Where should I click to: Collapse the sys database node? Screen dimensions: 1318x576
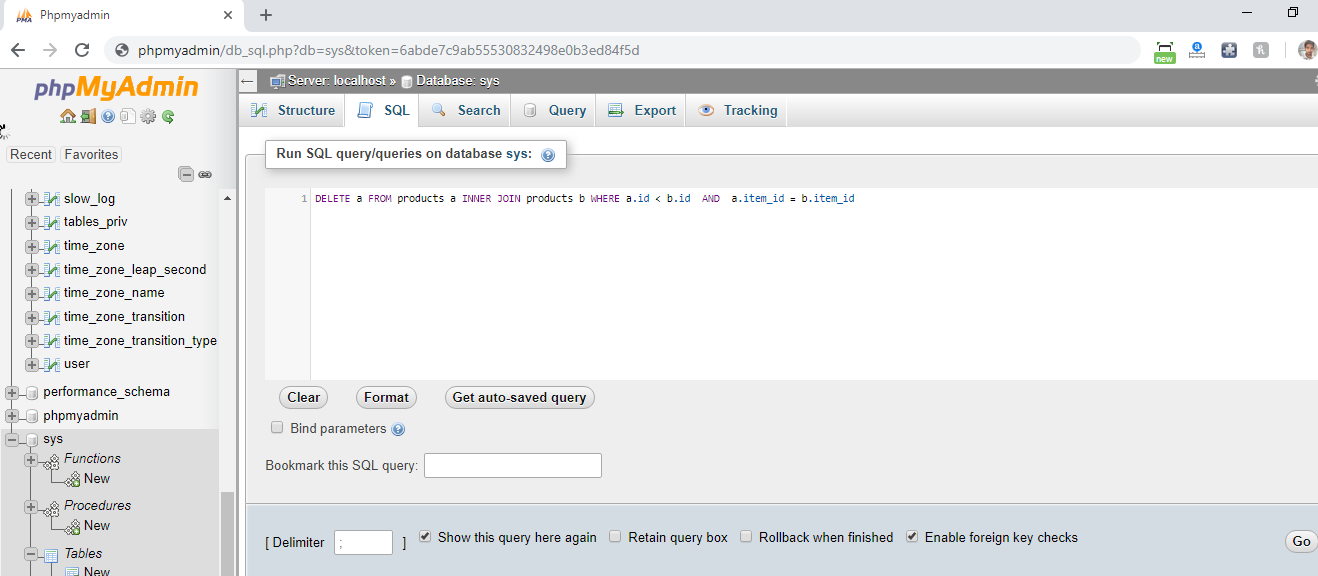12,439
